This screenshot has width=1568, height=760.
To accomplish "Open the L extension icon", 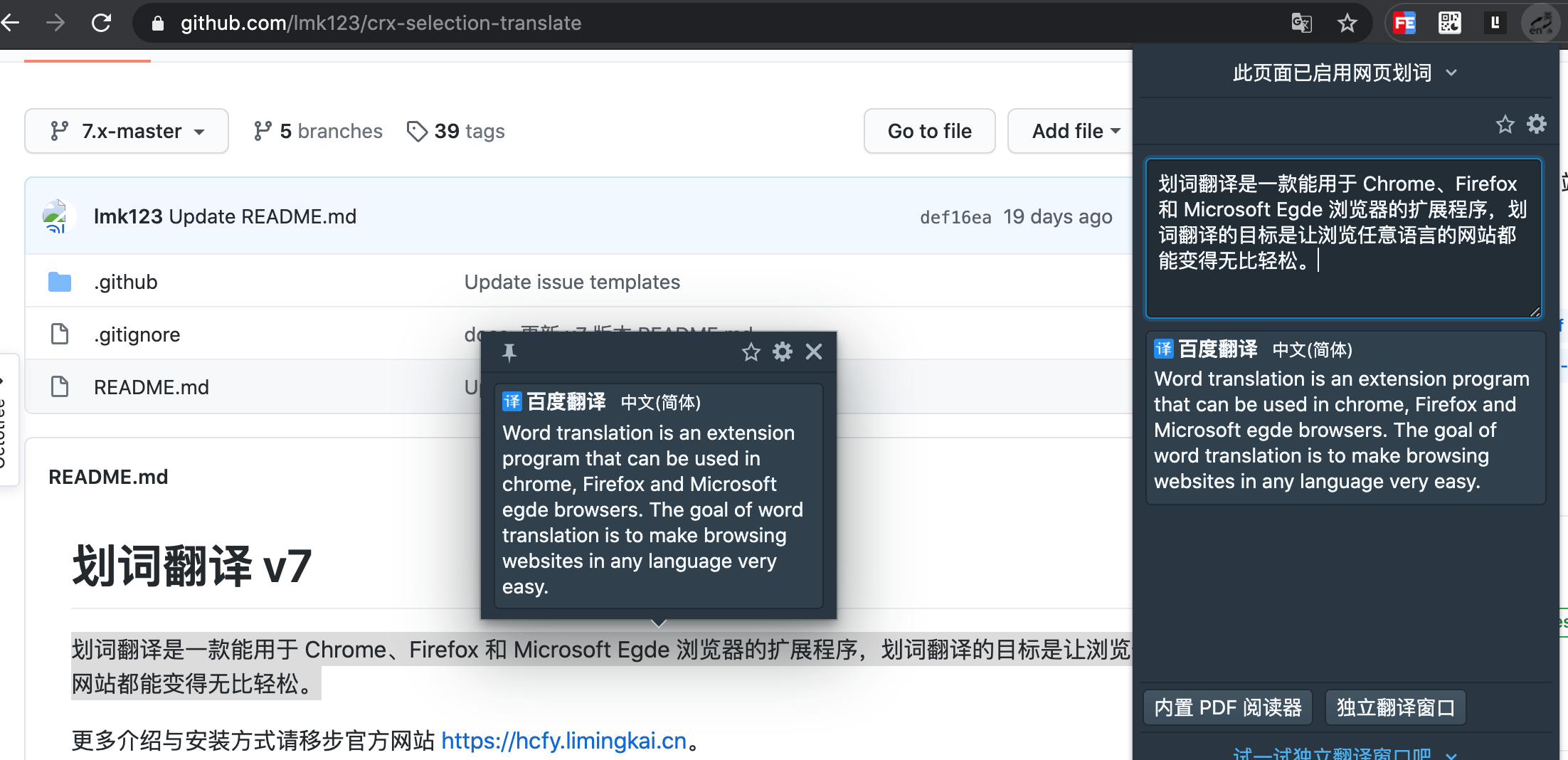I will [1495, 23].
